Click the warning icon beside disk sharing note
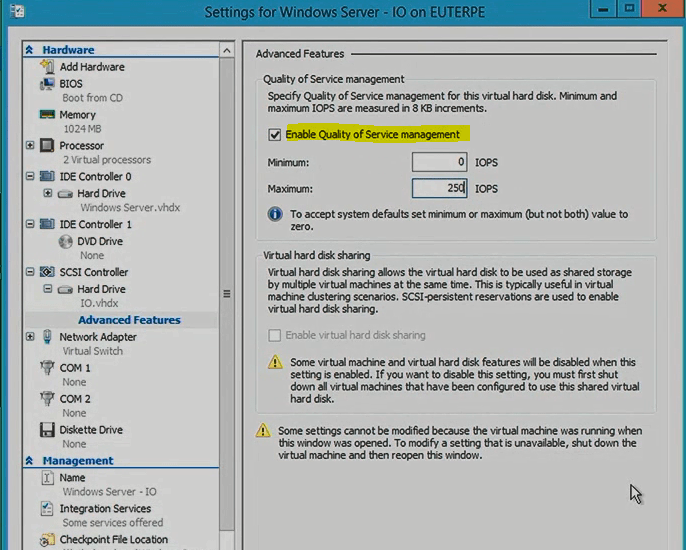The image size is (686, 550). [275, 362]
